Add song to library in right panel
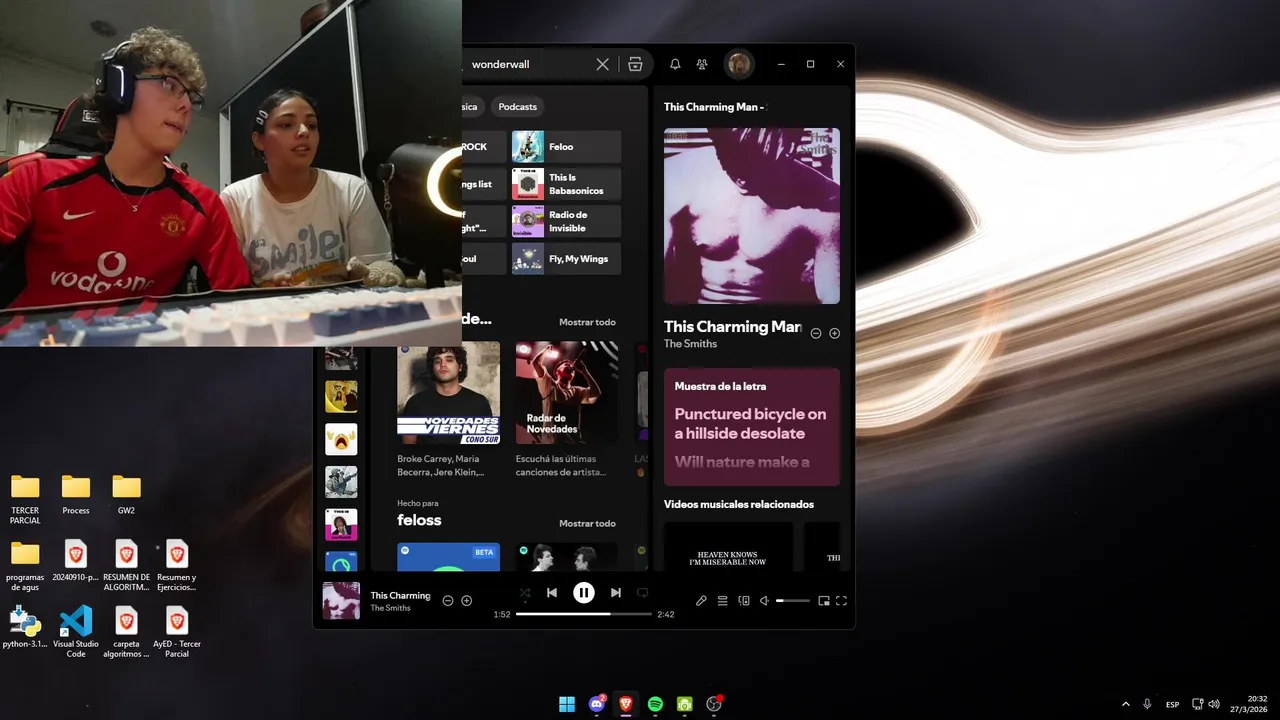The width and height of the screenshot is (1280, 720). tap(835, 333)
